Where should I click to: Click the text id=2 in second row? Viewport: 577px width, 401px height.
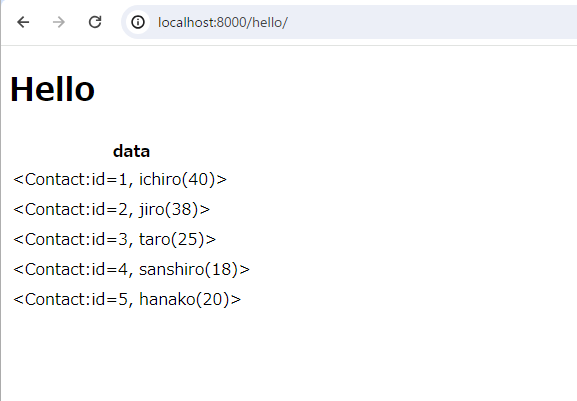[x=109, y=209]
